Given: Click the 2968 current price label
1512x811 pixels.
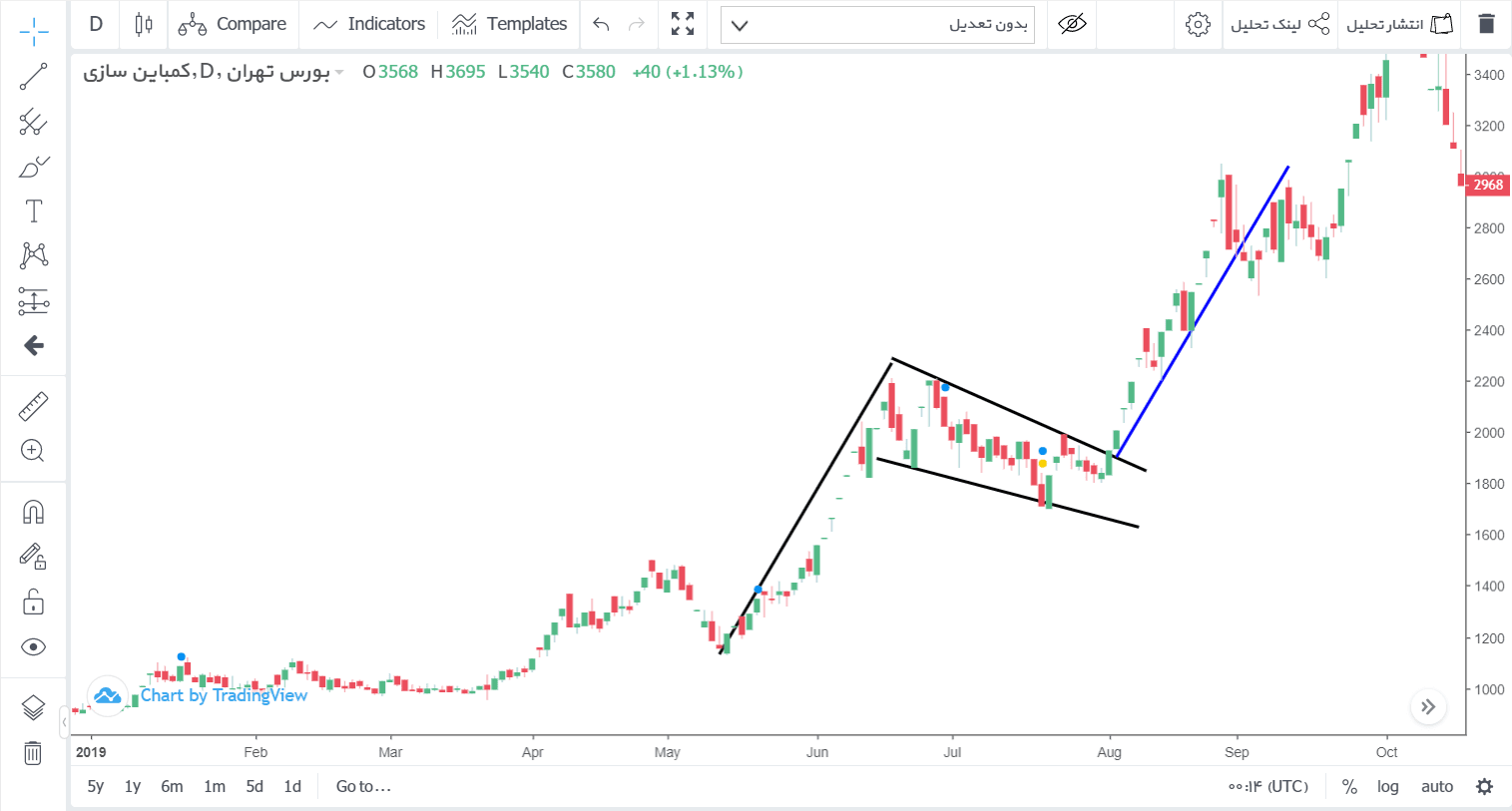Looking at the screenshot, I should point(1488,185).
